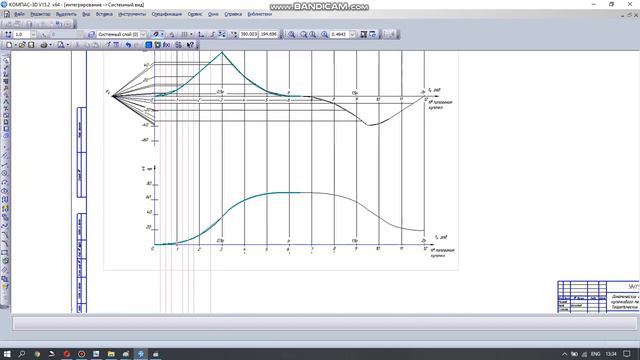Click the taskbar search magnifier

pyautogui.click(x=22, y=354)
